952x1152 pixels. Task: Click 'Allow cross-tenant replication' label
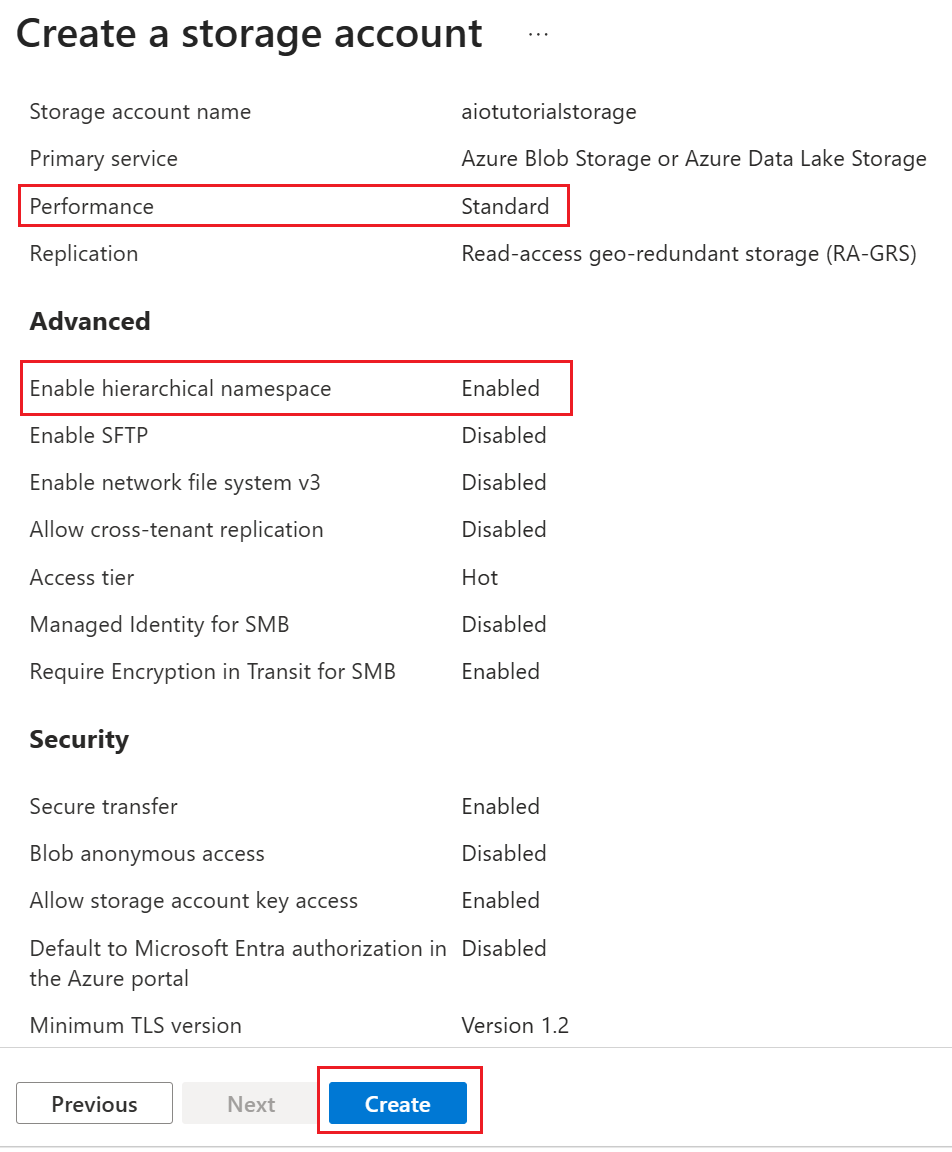point(176,530)
